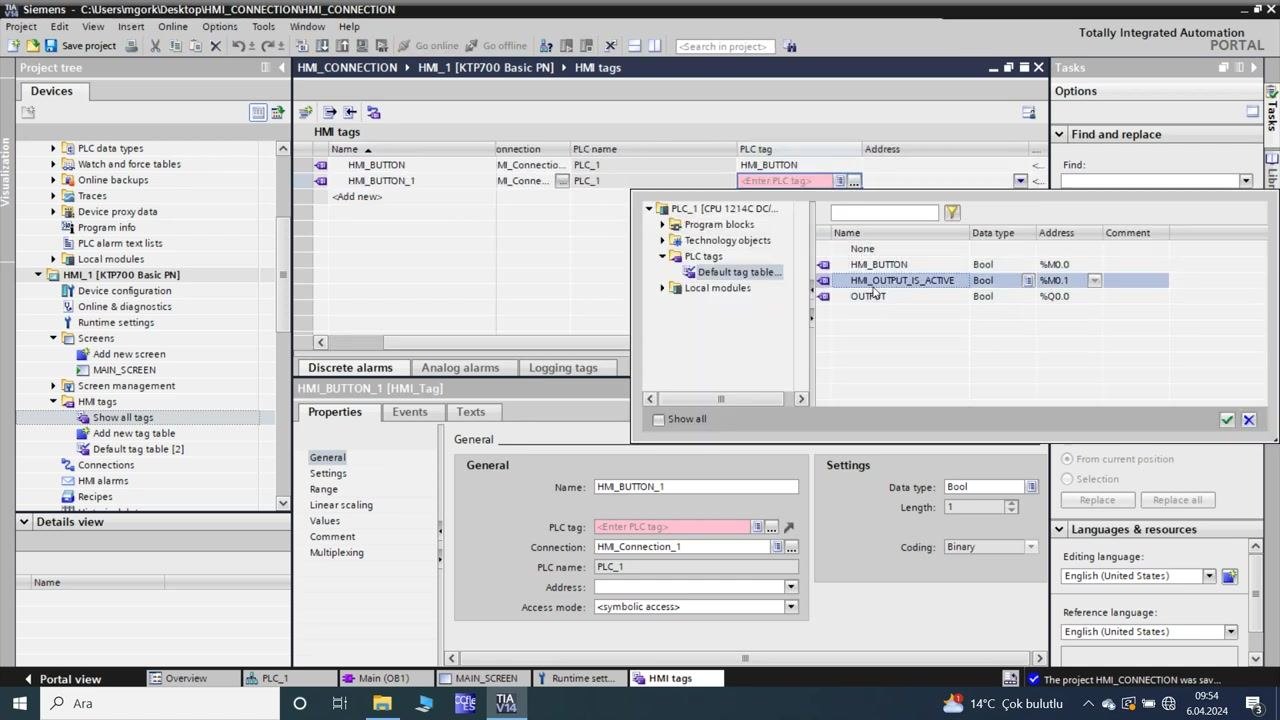Image resolution: width=1280 pixels, height=720 pixels.
Task: Open the Coding Binary dropdown
Action: coord(1031,547)
